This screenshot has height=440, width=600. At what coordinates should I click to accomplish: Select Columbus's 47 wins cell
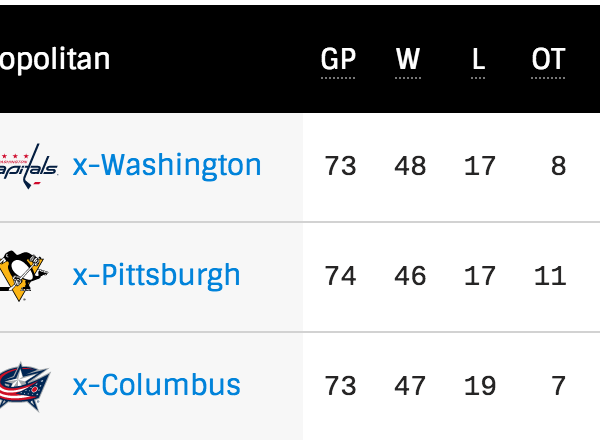410,386
